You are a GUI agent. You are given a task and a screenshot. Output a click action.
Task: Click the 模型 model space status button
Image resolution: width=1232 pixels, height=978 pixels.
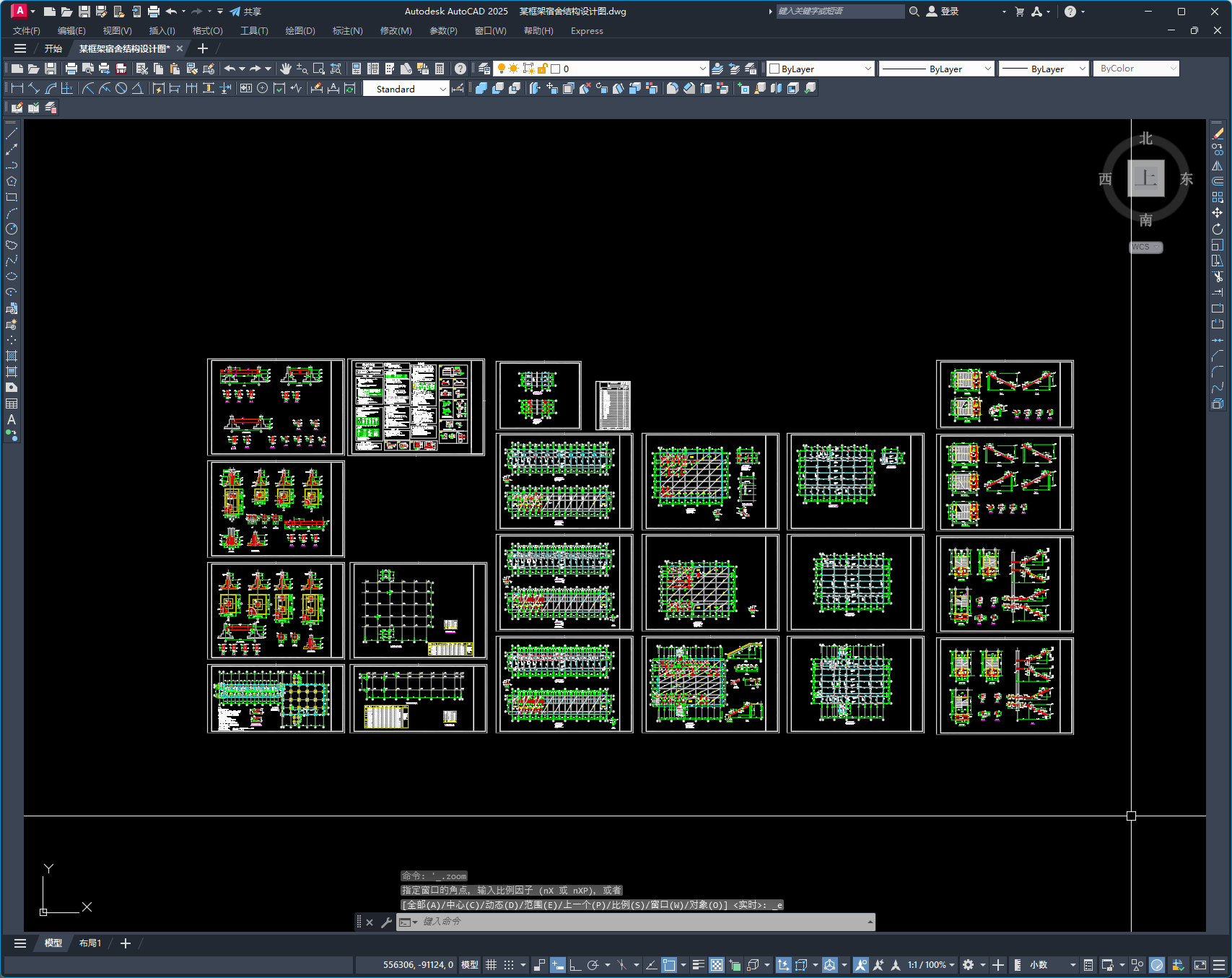pos(470,965)
